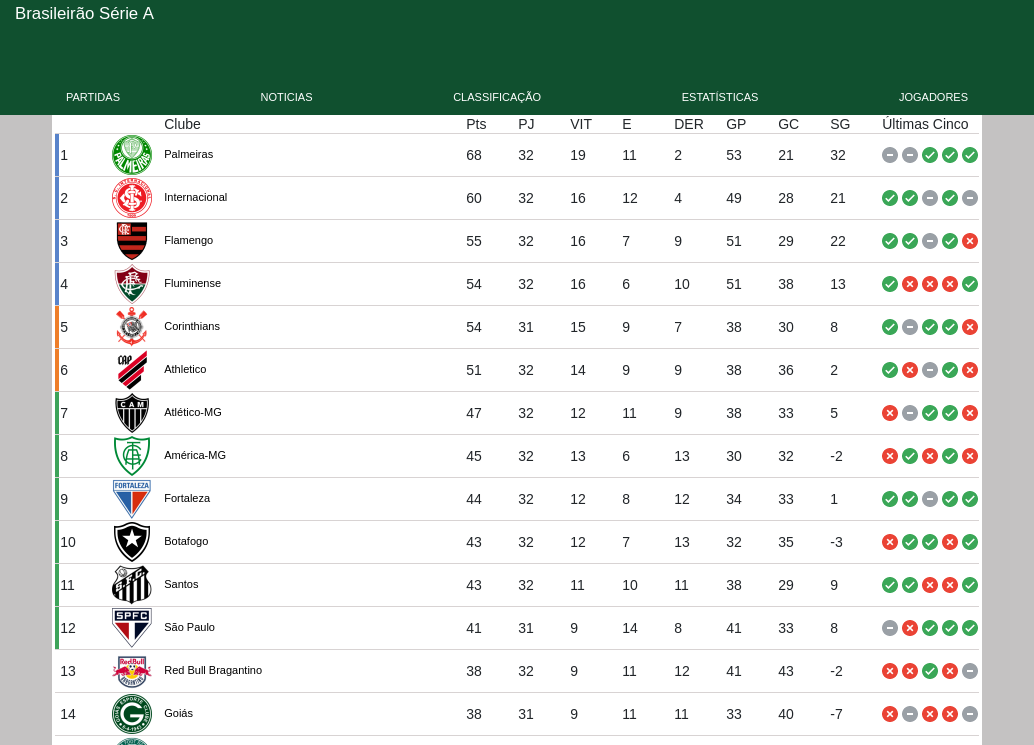Click the São Paulo club crest
Image resolution: width=1034 pixels, height=745 pixels.
tap(132, 628)
